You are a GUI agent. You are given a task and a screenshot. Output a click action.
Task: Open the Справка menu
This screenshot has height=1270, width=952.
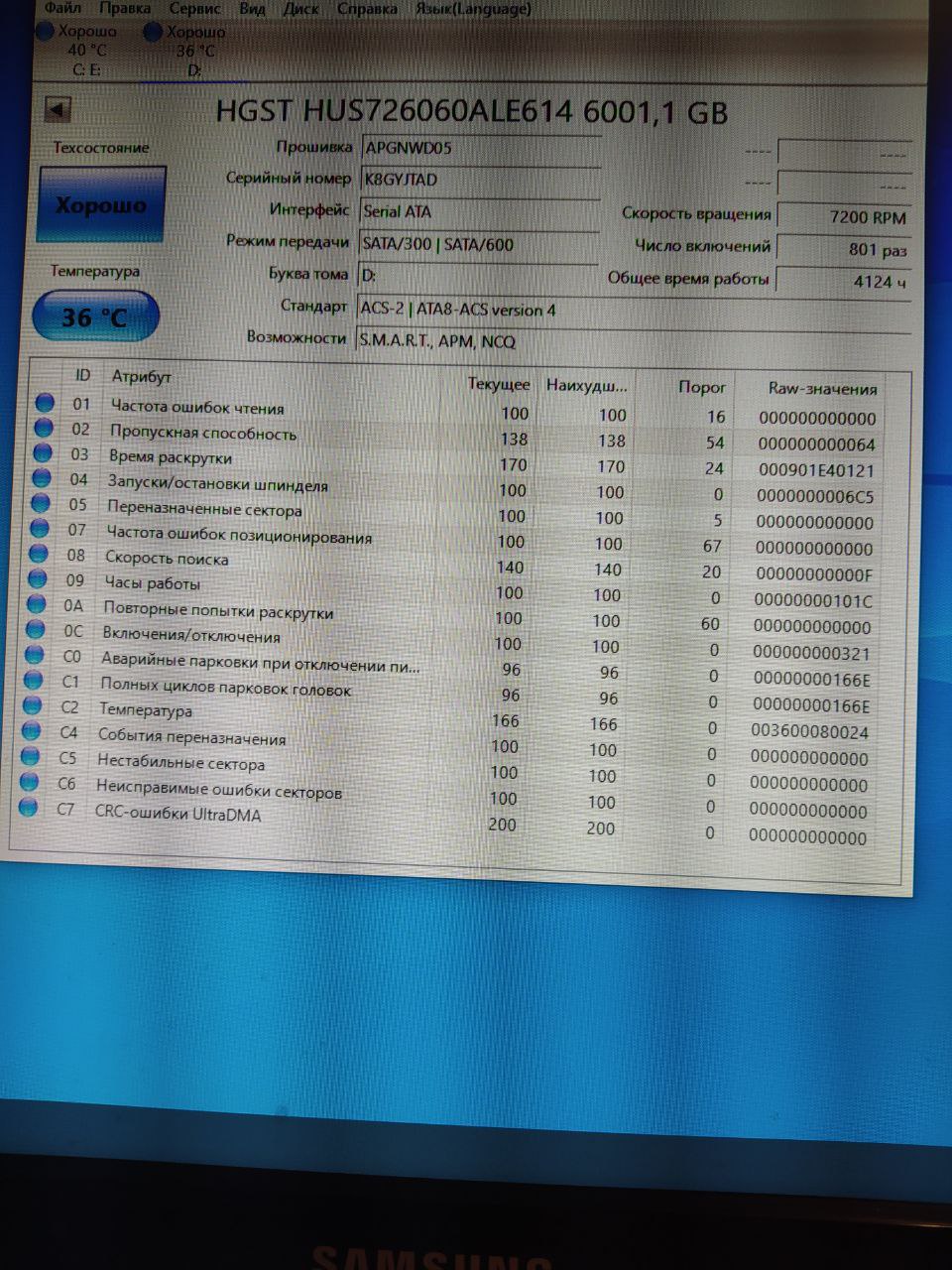coord(367,8)
